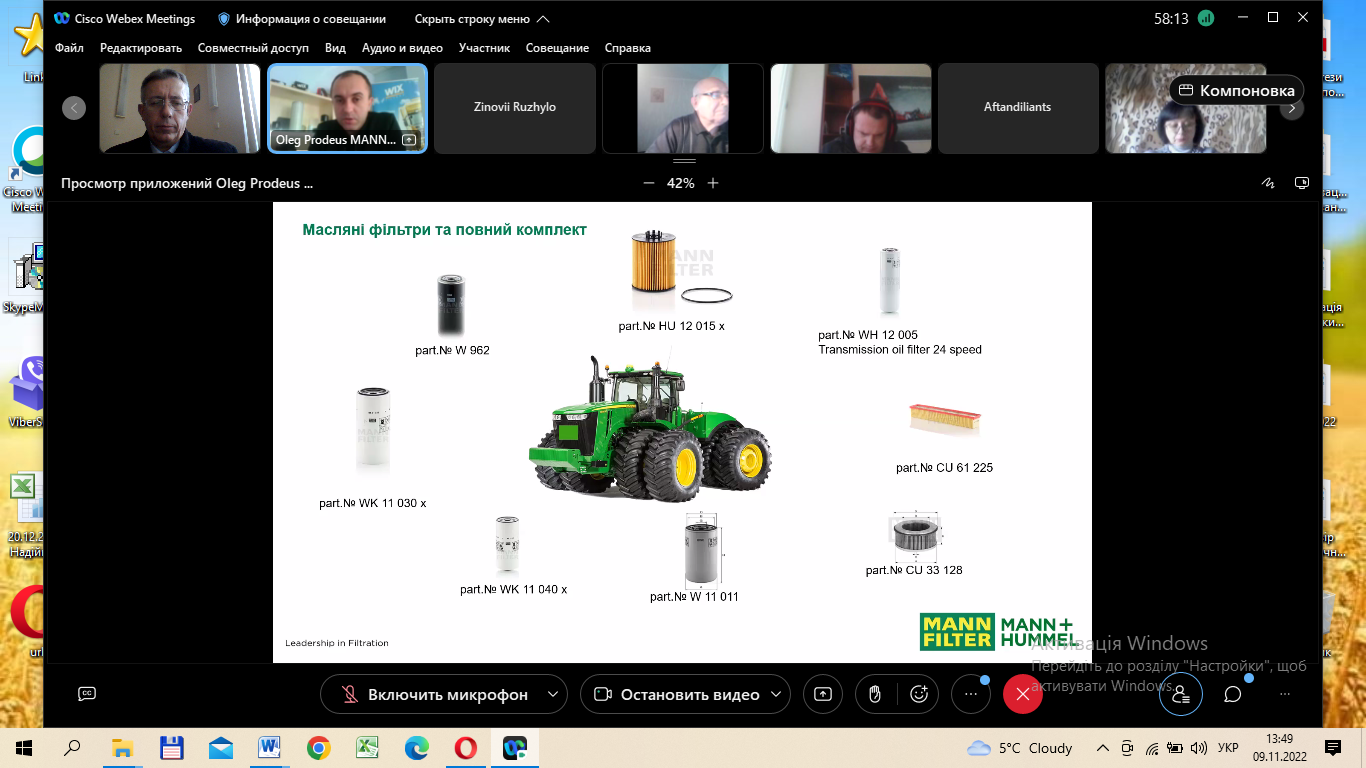Select Oleg Prodeus video thumbnail
Image resolution: width=1366 pixels, height=768 pixels.
[x=348, y=108]
